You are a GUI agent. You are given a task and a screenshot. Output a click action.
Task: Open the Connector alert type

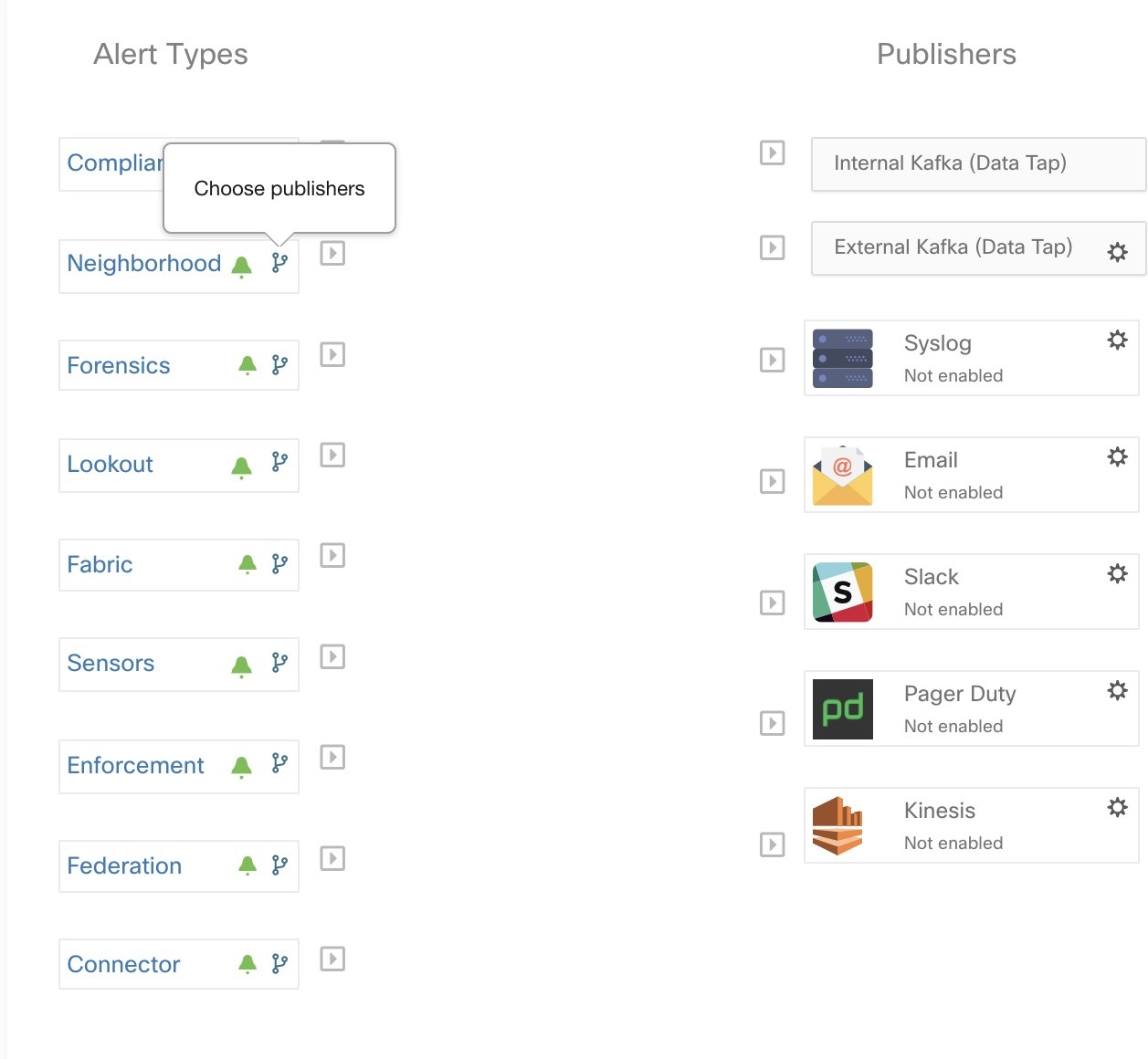pos(123,964)
